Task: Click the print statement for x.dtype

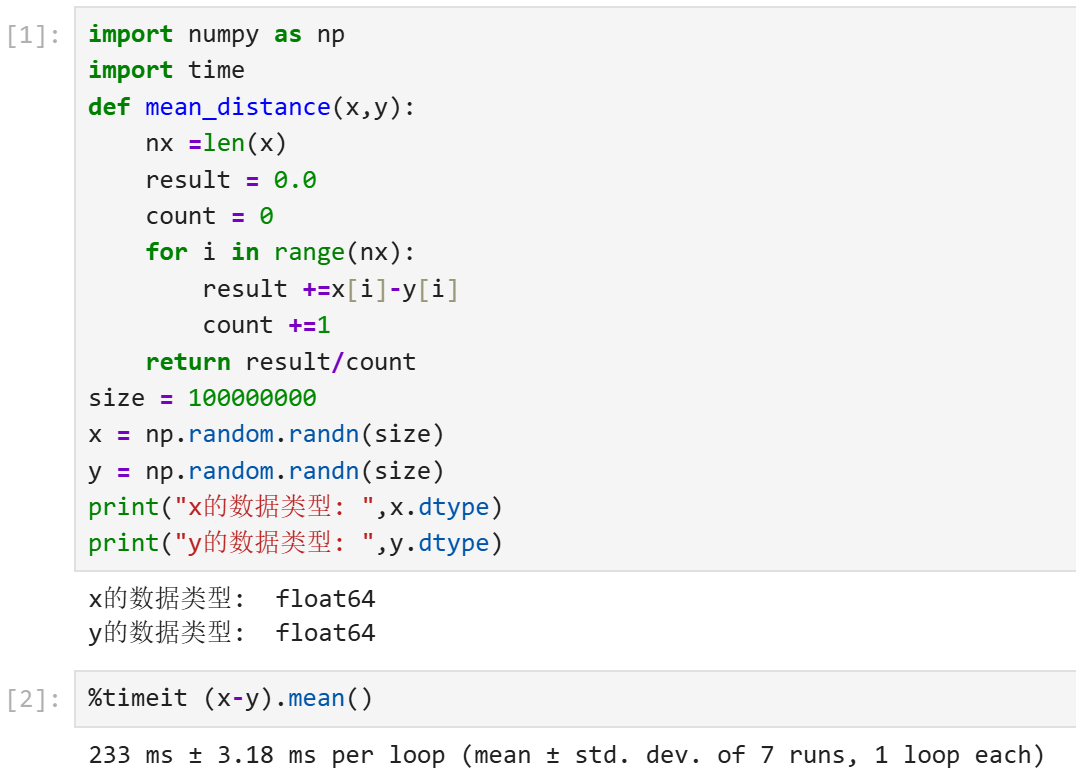Action: coord(296,507)
